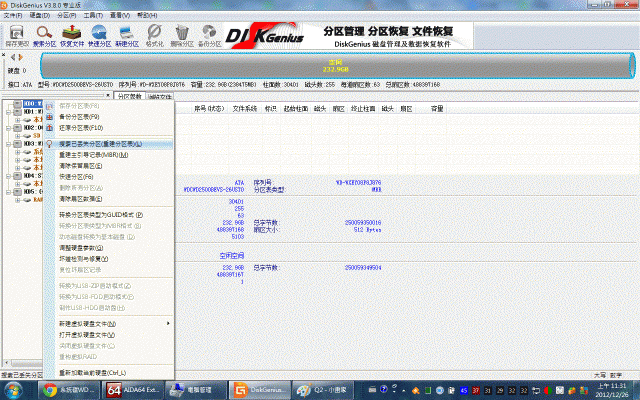This screenshot has width=640, height=400.
Task: Open the 工具(T) menu
Action: pyautogui.click(x=93, y=15)
